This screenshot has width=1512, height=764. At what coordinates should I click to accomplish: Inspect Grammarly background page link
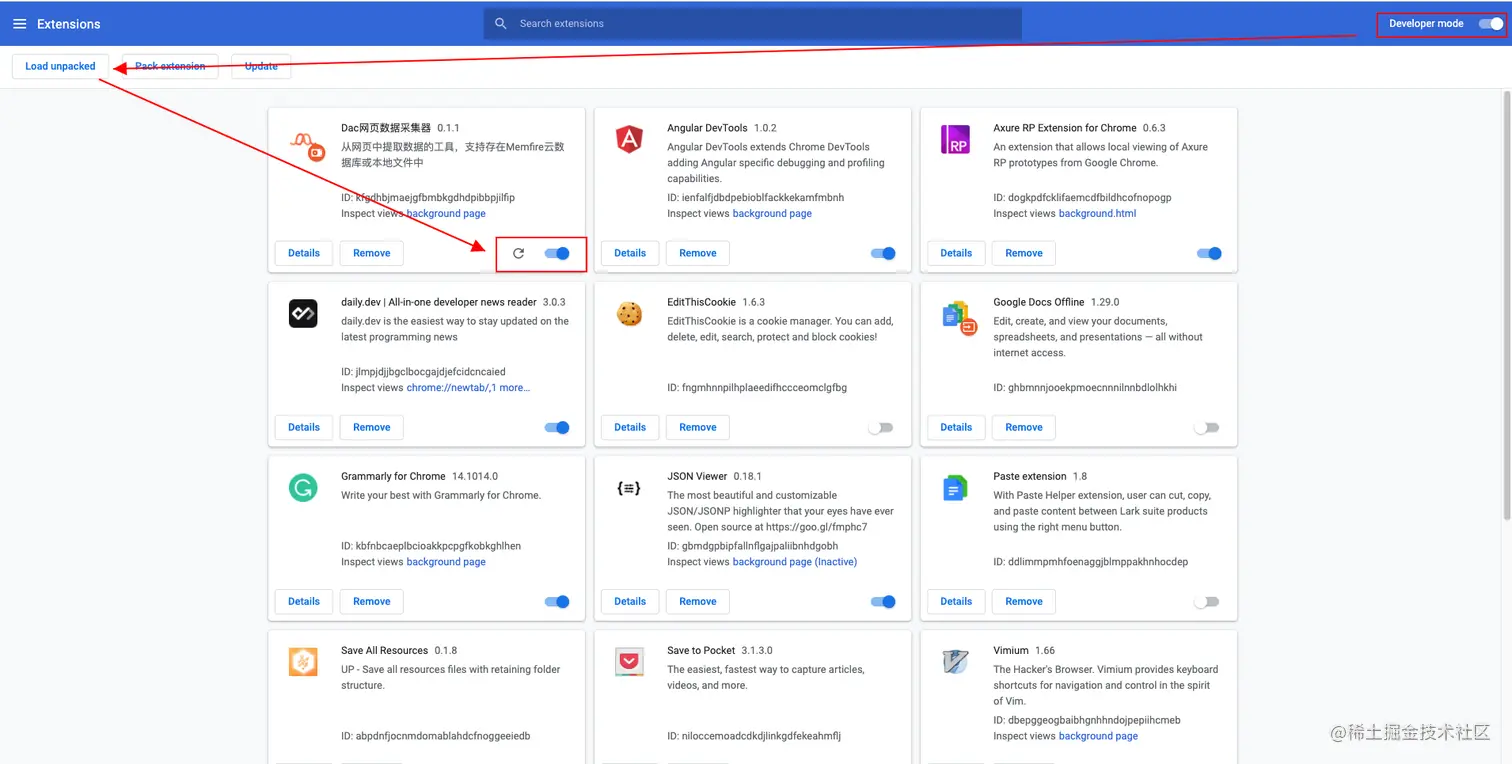coord(446,561)
